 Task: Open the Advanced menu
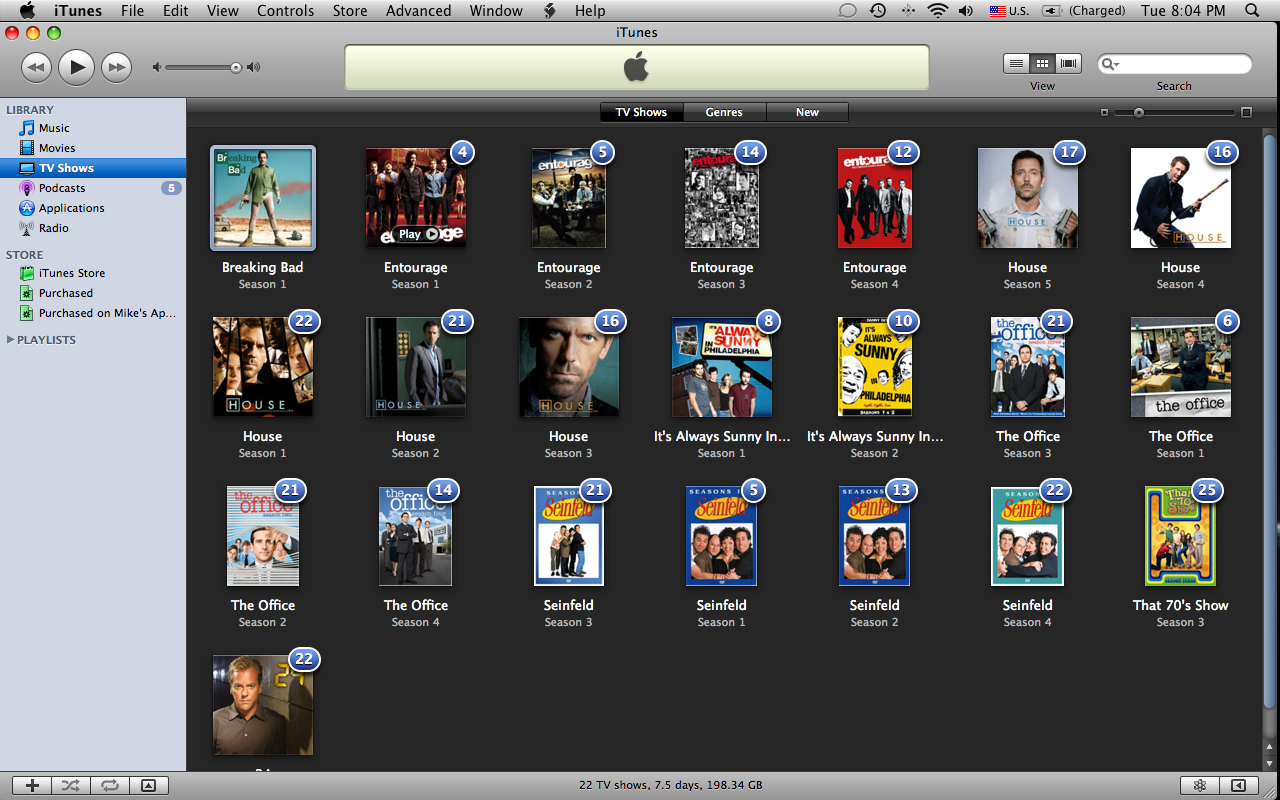pyautogui.click(x=418, y=11)
